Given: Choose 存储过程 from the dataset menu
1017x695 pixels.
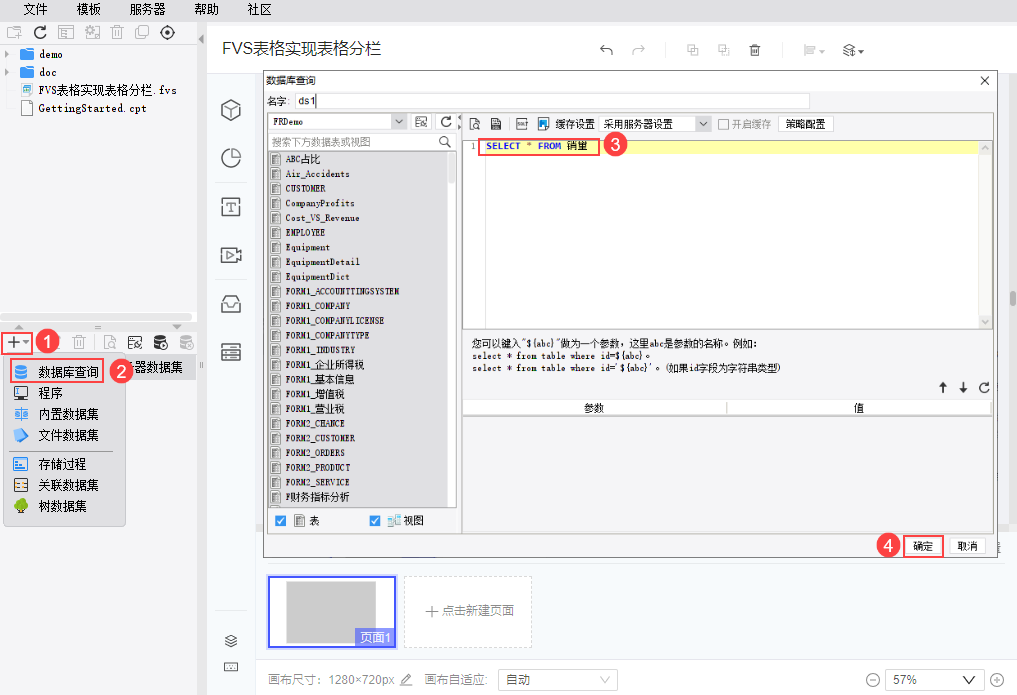Looking at the screenshot, I should point(64,464).
